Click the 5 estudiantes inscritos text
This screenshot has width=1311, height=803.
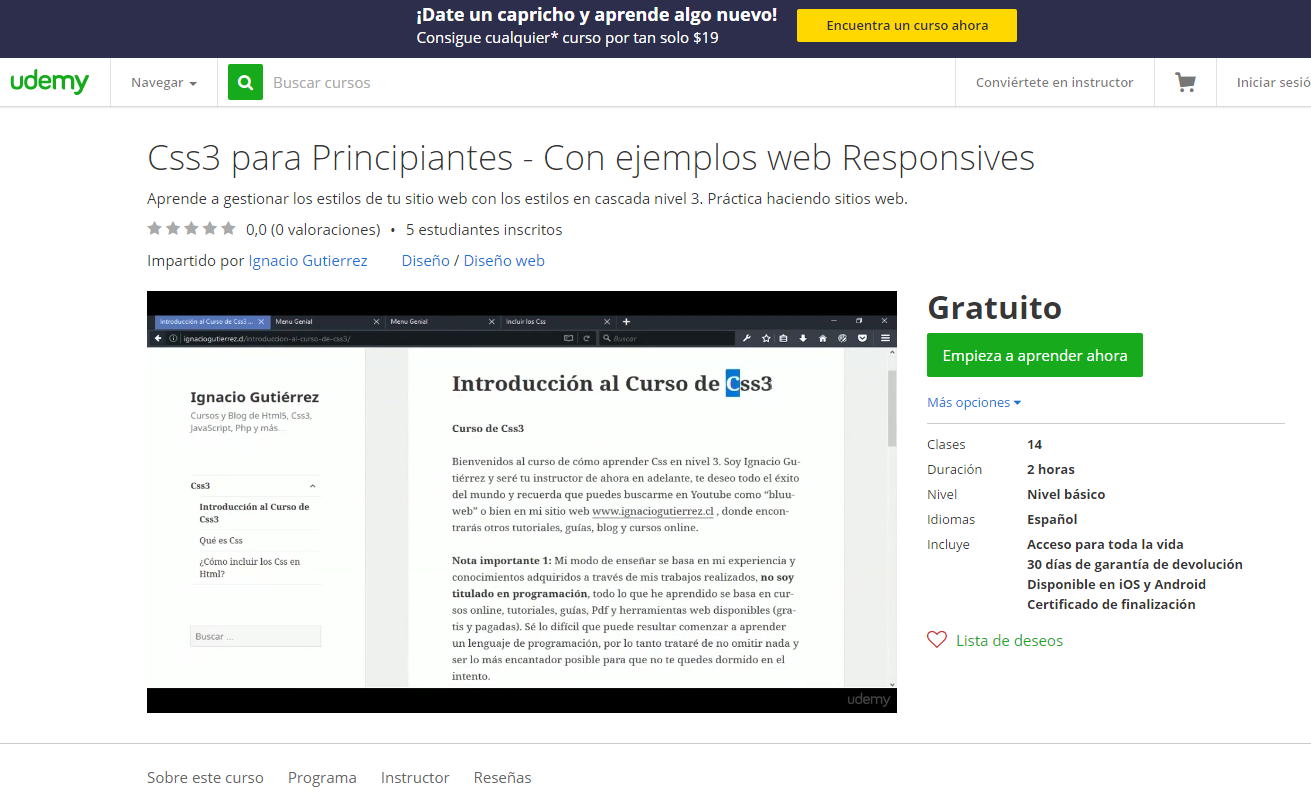(484, 229)
